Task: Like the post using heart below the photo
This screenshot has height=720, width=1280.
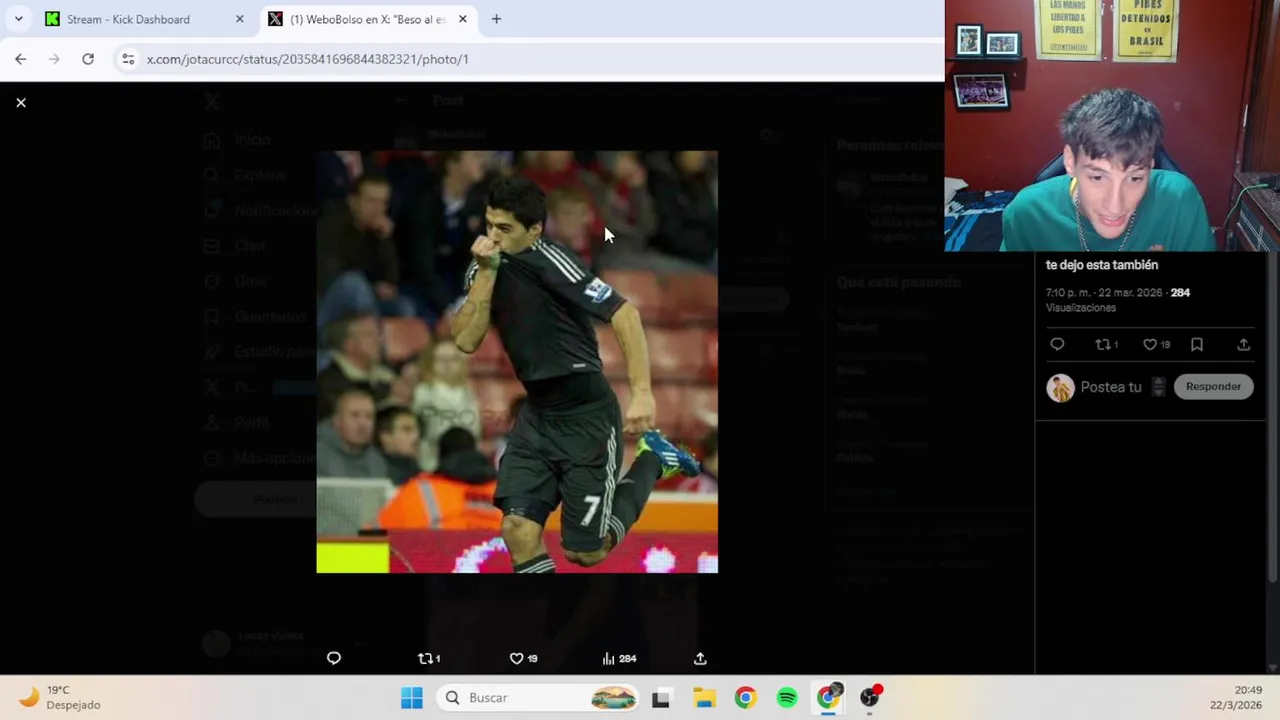Action: pyautogui.click(x=523, y=658)
